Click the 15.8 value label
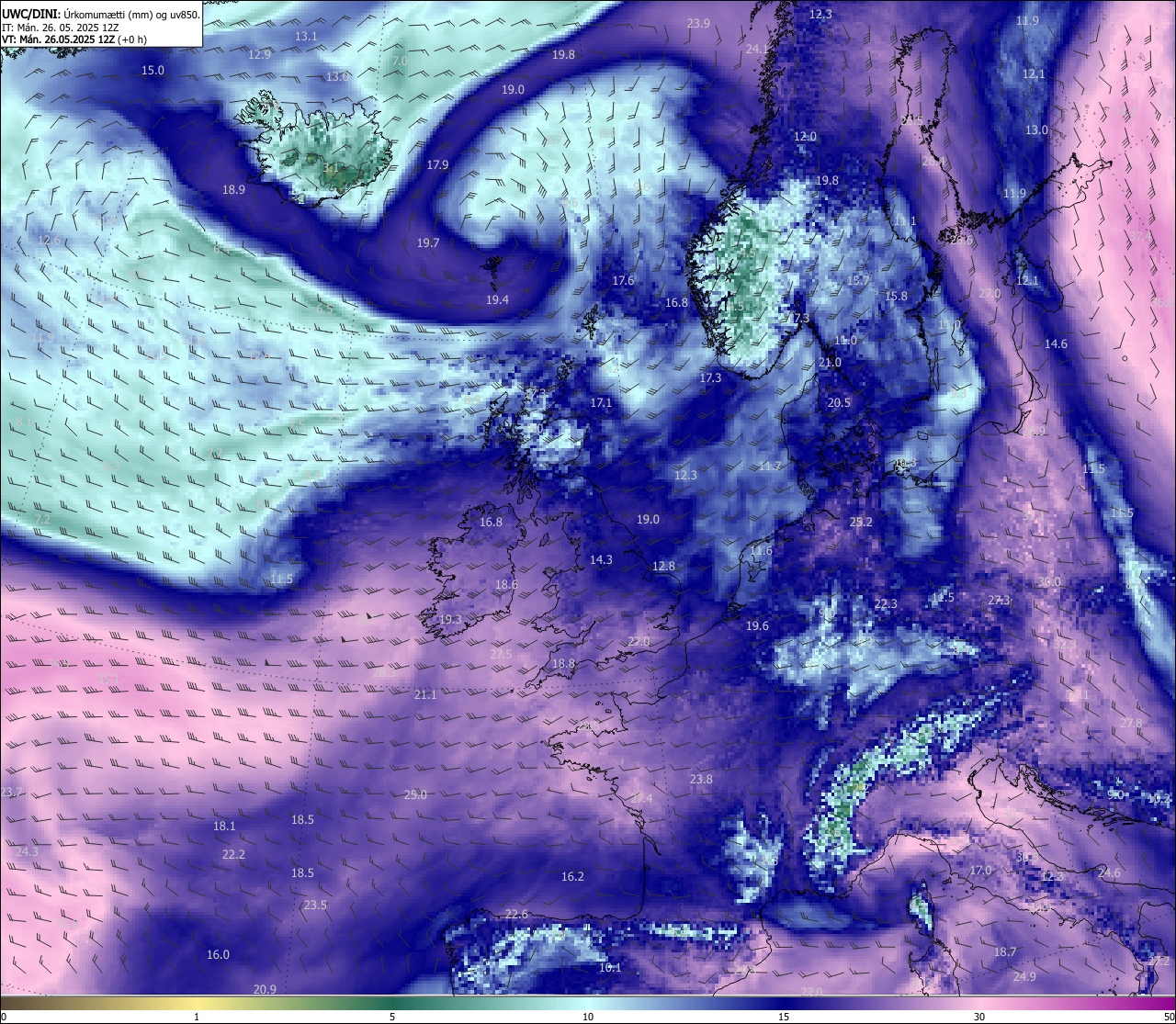 pyautogui.click(x=896, y=297)
